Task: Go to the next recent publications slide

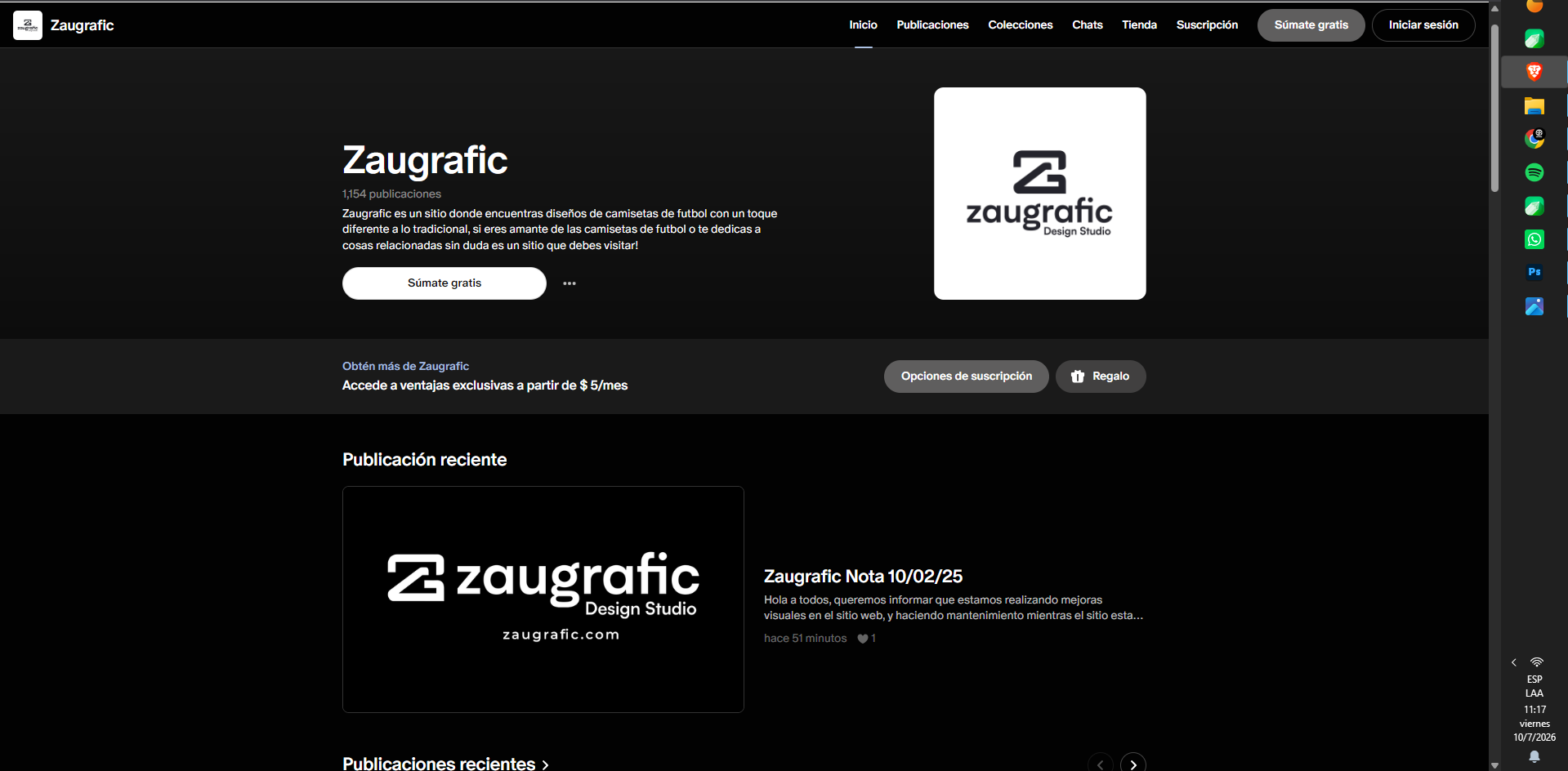Action: (x=1133, y=764)
